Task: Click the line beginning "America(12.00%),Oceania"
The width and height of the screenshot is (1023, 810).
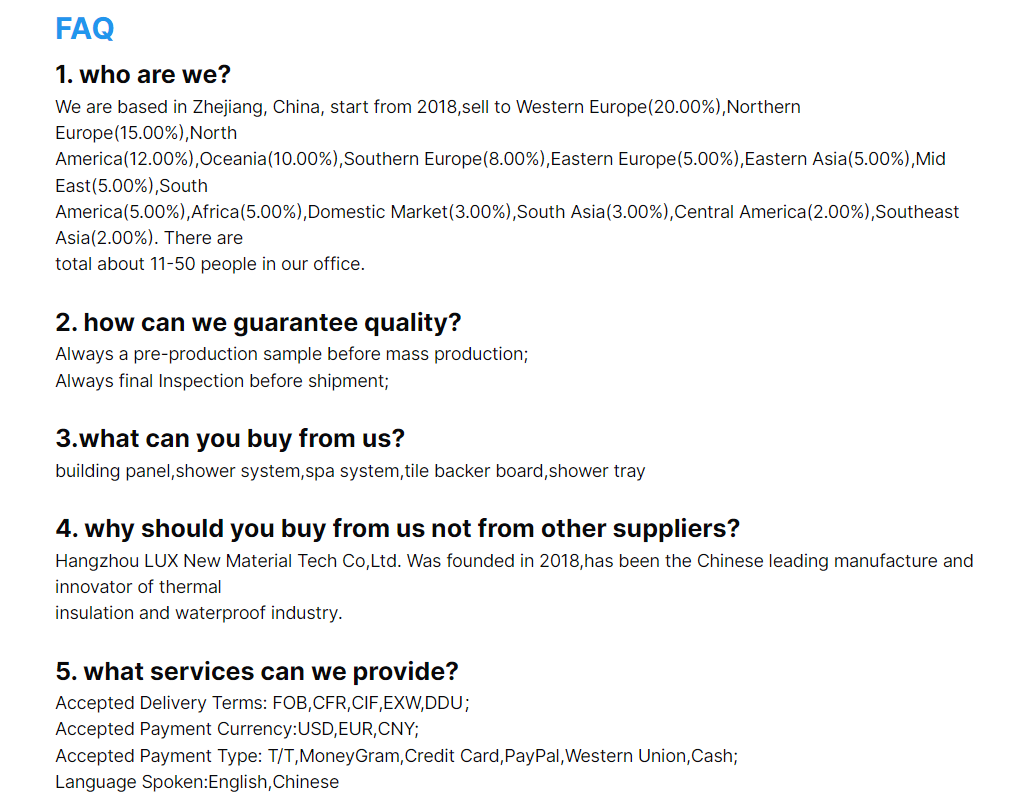Action: click(x=500, y=159)
